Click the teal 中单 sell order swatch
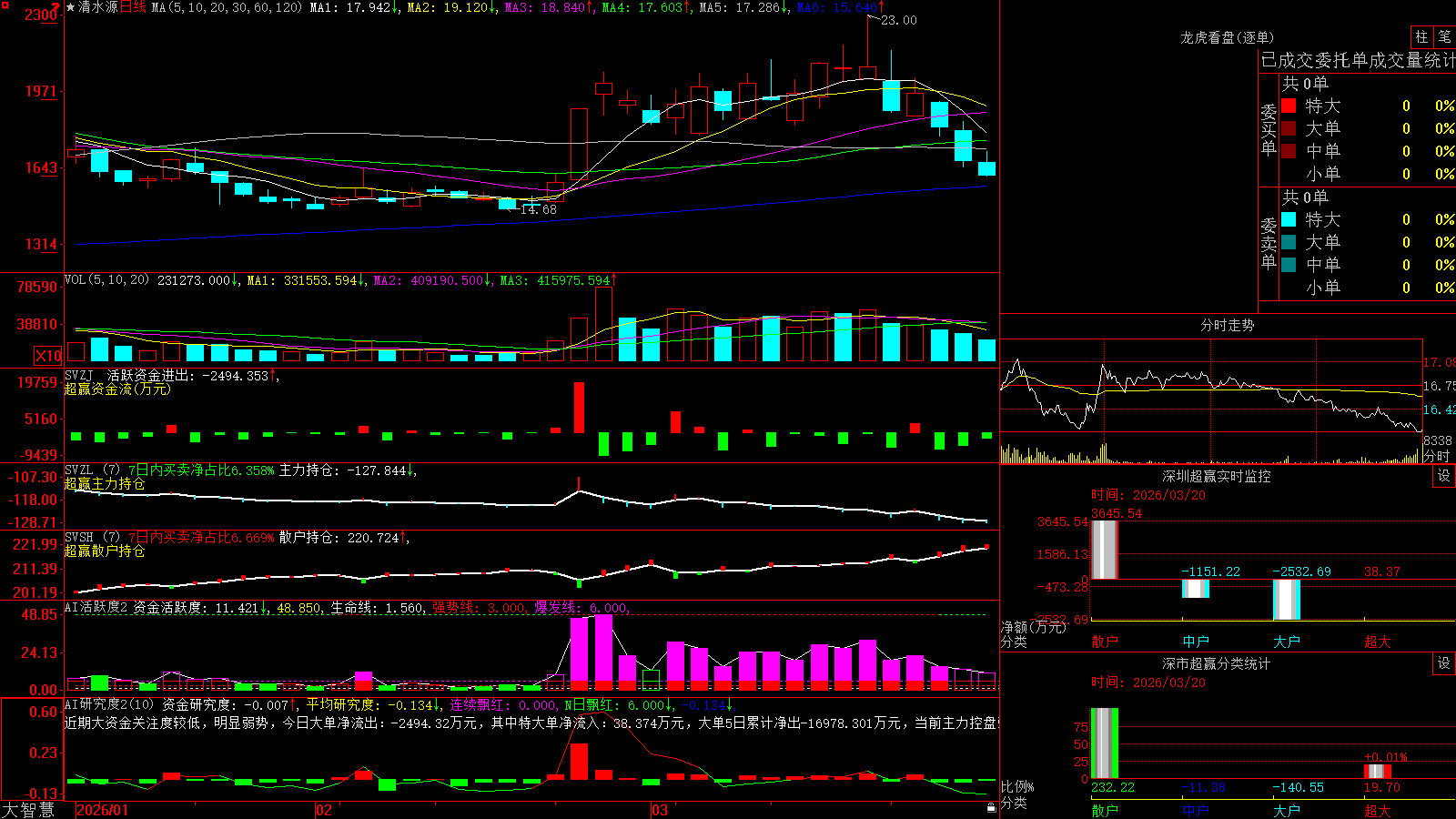 coord(1289,265)
